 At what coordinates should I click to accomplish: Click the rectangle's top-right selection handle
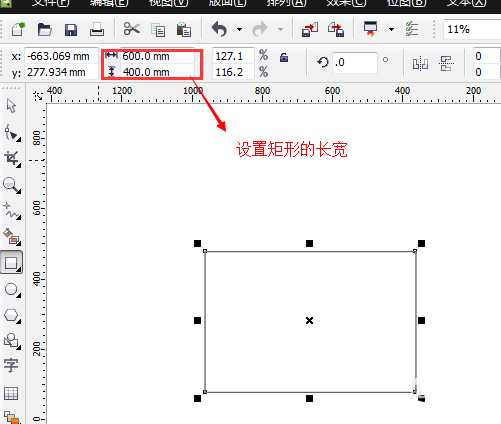click(421, 244)
